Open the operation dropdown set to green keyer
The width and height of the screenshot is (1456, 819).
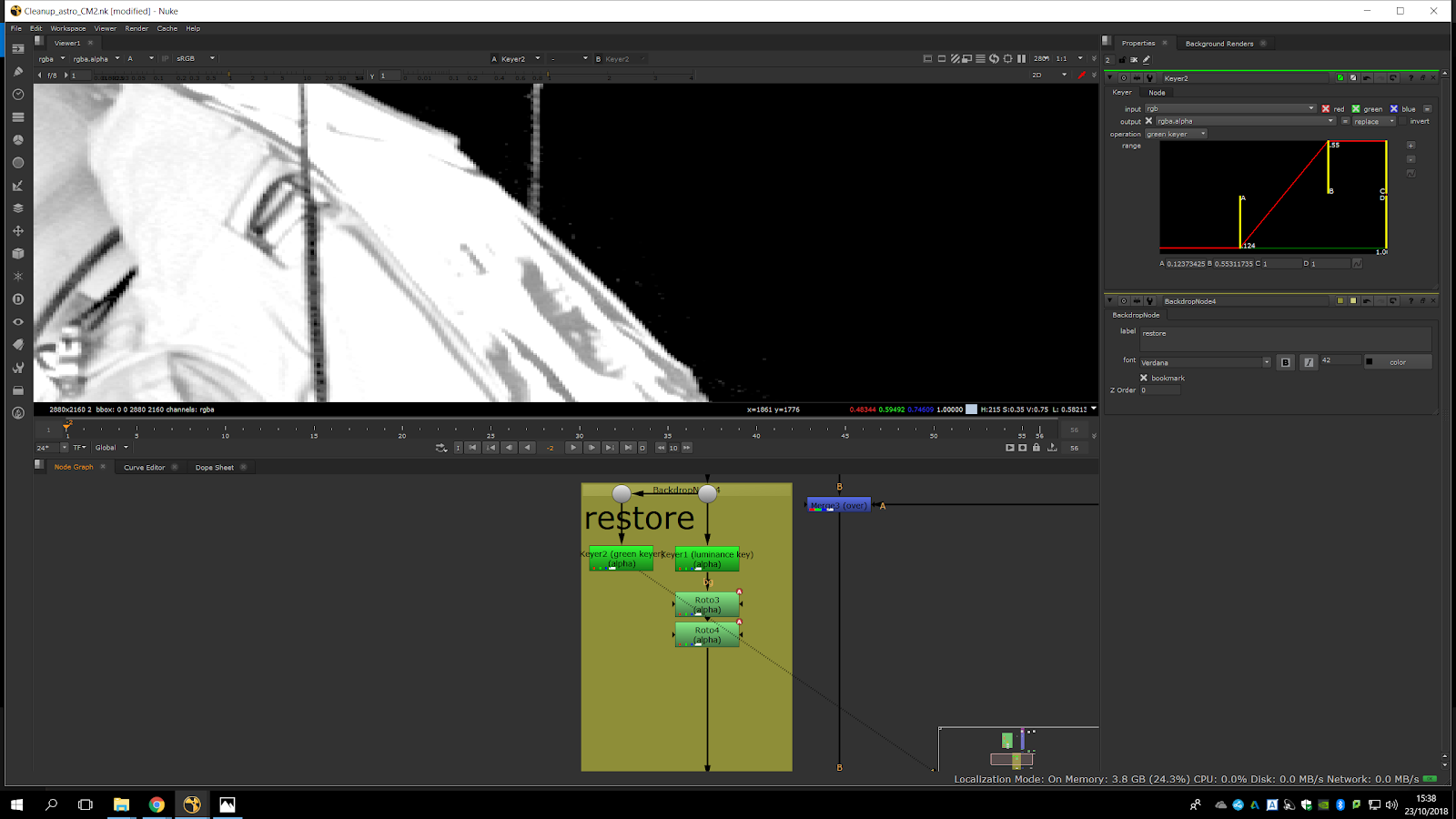click(x=1175, y=134)
